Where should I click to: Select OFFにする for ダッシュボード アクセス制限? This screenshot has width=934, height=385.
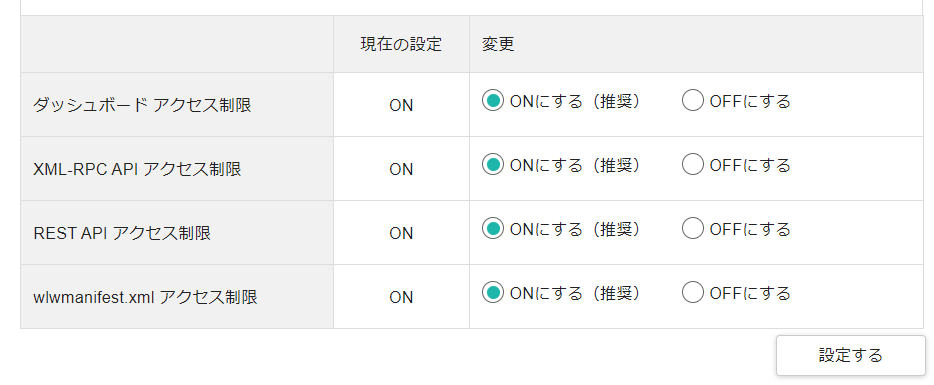(693, 101)
